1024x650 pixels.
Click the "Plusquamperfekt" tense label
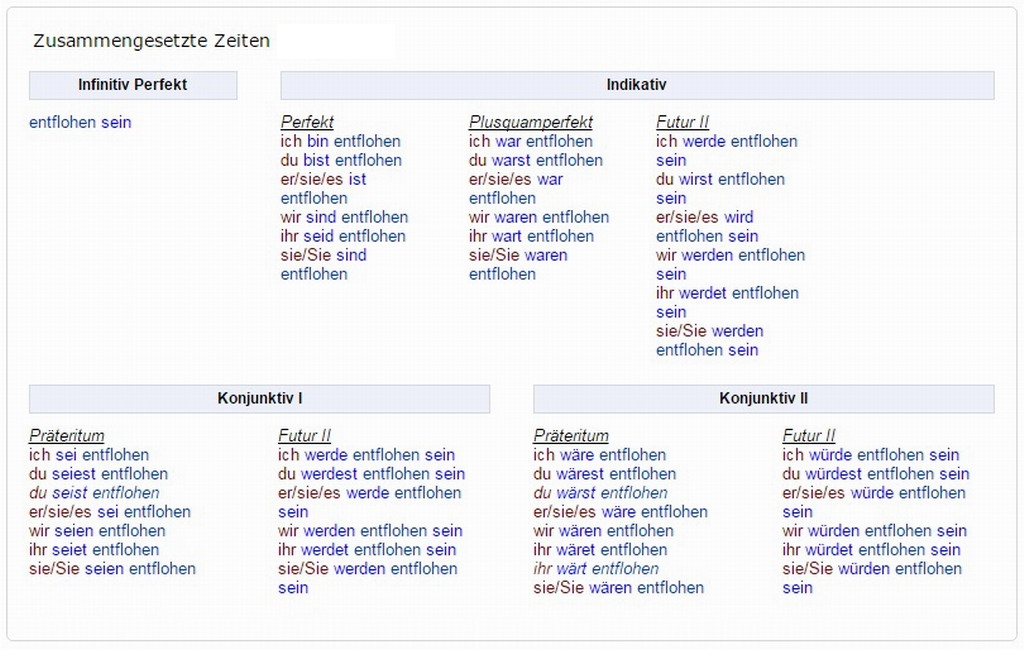[x=530, y=122]
